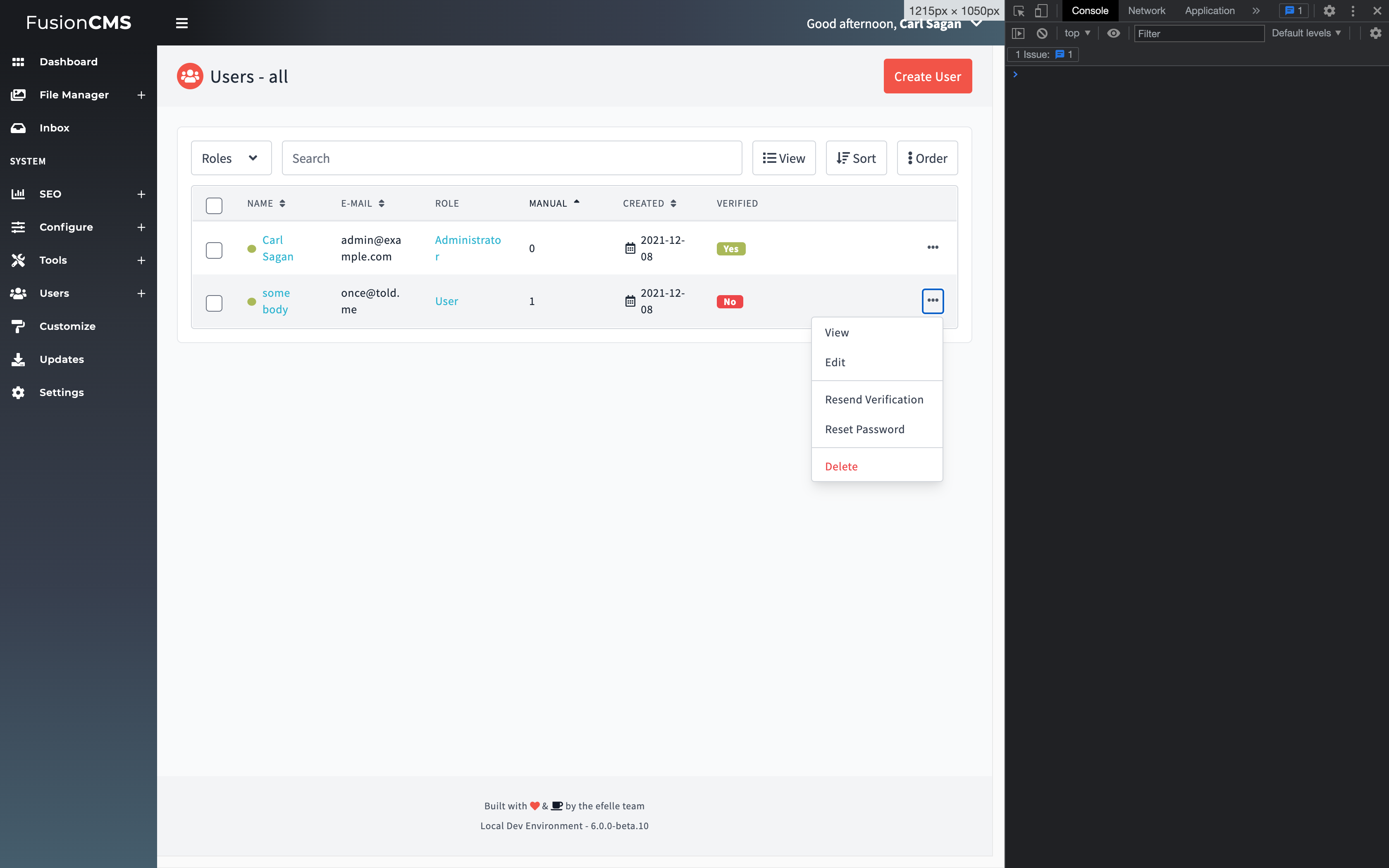1389x868 pixels.
Task: Select the inspect element icon in DevTools
Action: point(1019,10)
